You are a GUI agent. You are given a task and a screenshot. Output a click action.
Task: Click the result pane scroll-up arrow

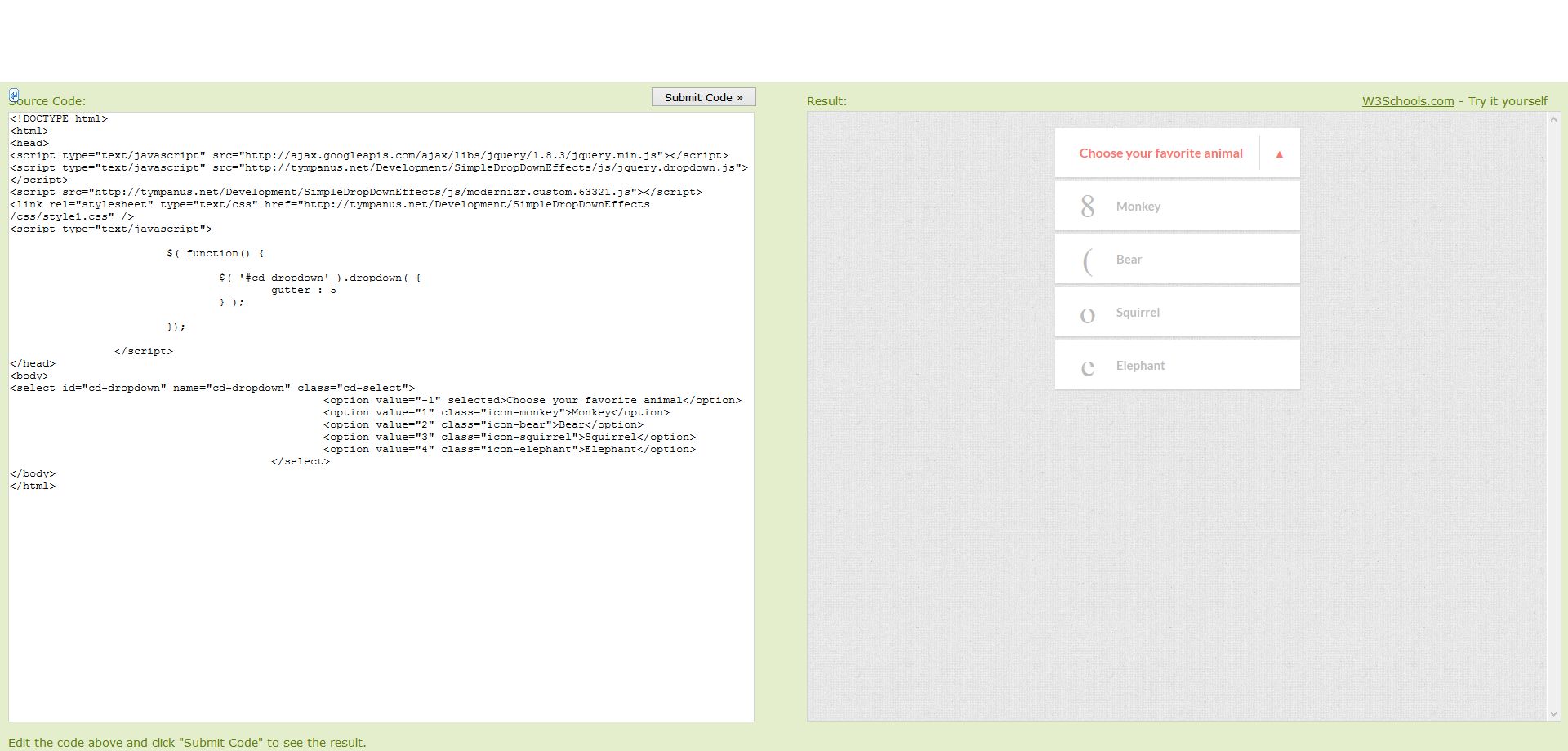(x=1553, y=119)
